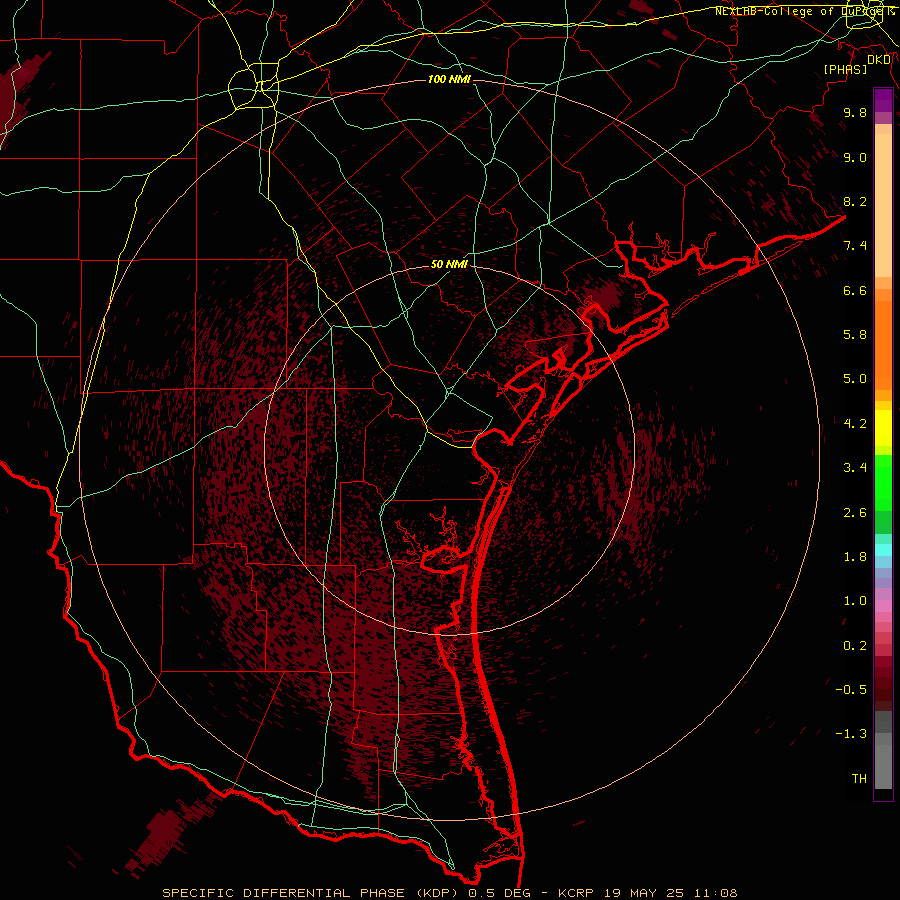Screen dimensions: 900x900
Task: Click the Specific Differential Phase caption
Action: coord(450,893)
